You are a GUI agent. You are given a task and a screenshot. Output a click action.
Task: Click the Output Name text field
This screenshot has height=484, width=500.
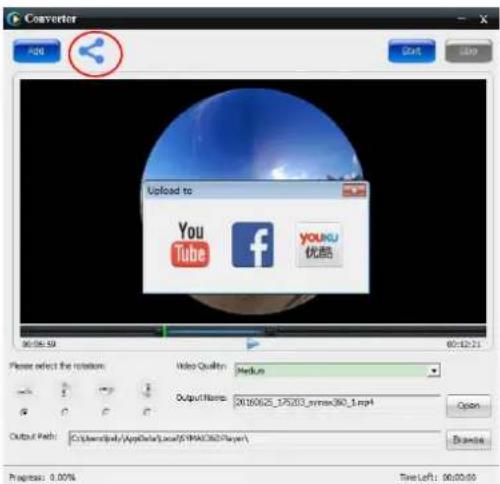337,403
